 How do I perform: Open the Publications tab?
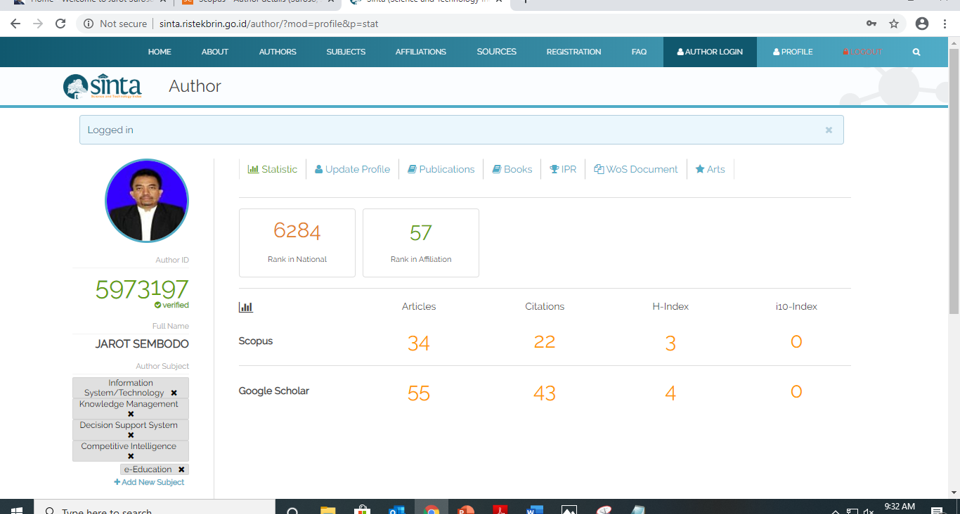[x=441, y=169]
